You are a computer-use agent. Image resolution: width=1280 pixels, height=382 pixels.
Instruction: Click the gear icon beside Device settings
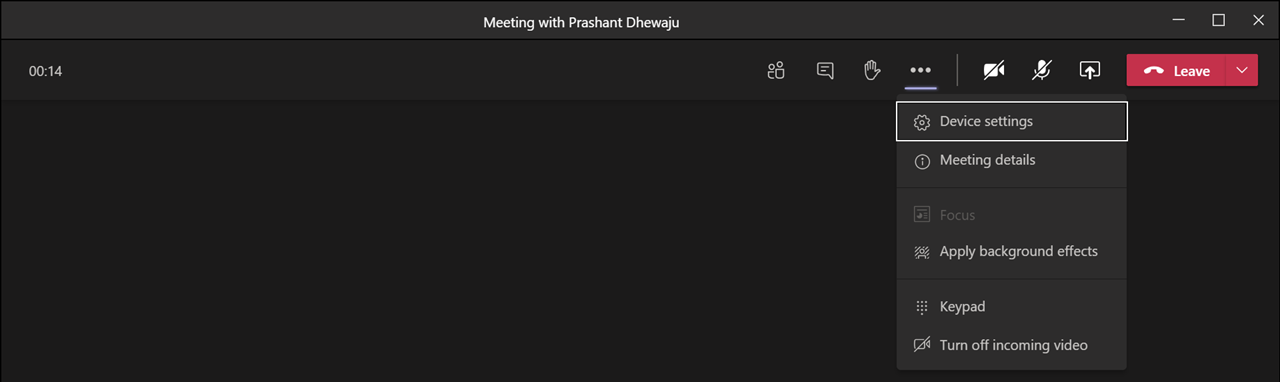(x=922, y=122)
